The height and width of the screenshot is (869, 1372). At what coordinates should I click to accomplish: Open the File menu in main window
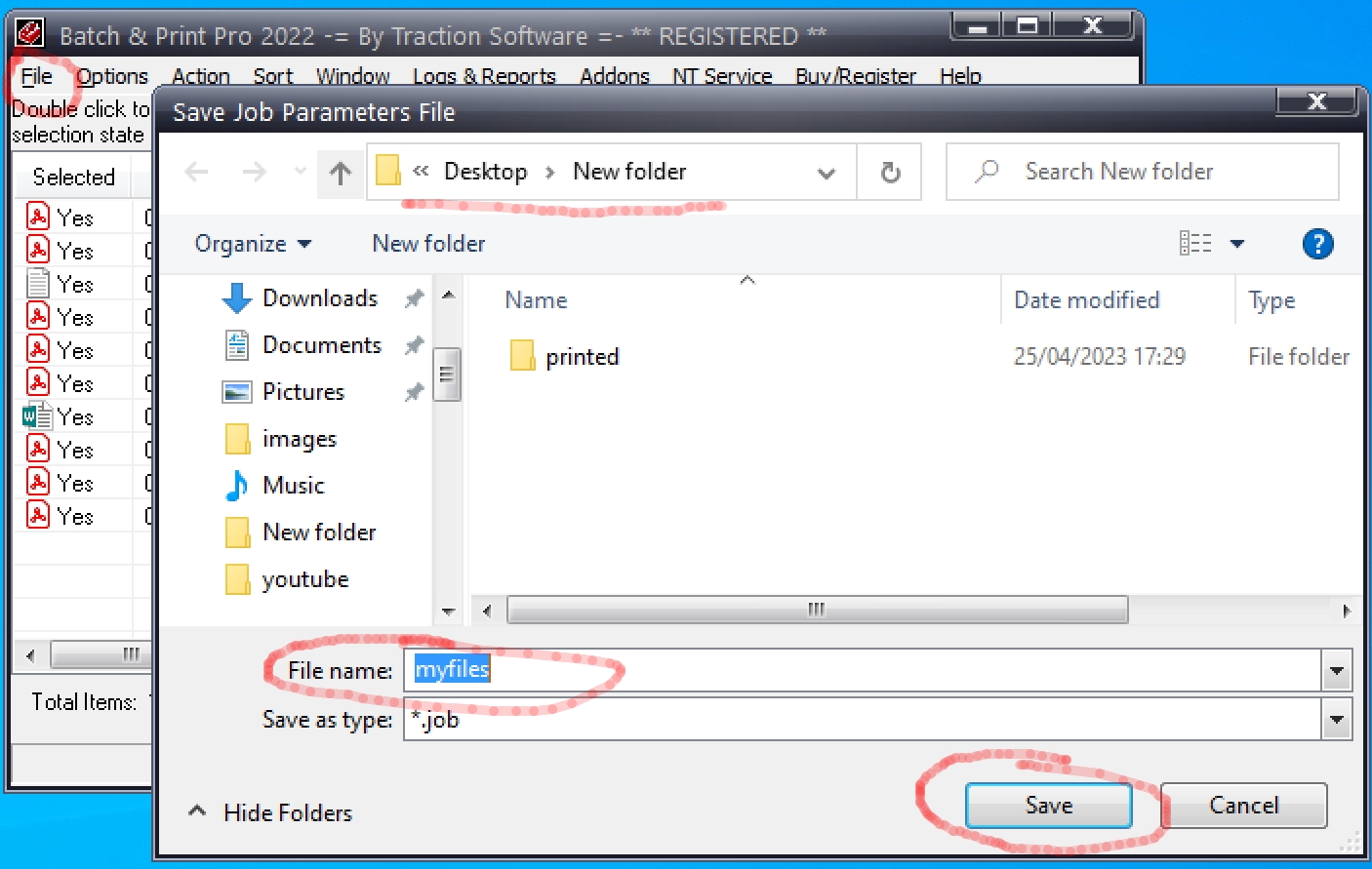coord(37,76)
